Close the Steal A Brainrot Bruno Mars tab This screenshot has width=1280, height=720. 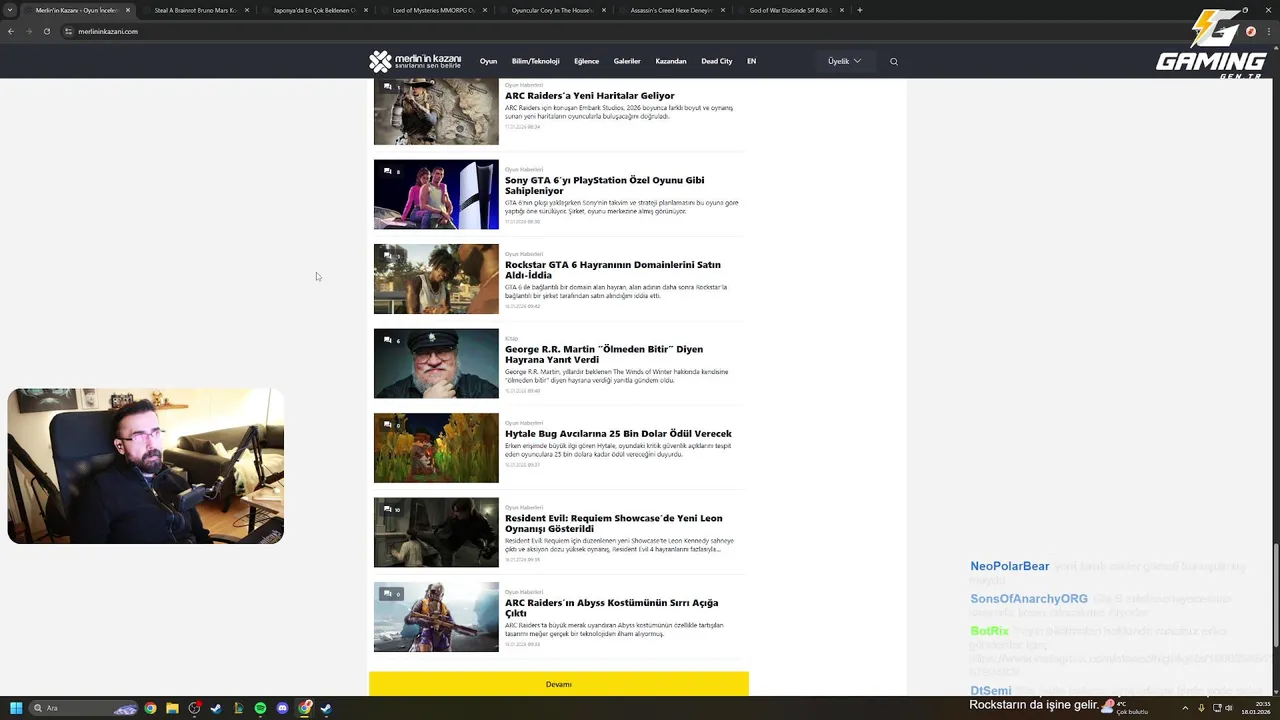click(x=247, y=10)
